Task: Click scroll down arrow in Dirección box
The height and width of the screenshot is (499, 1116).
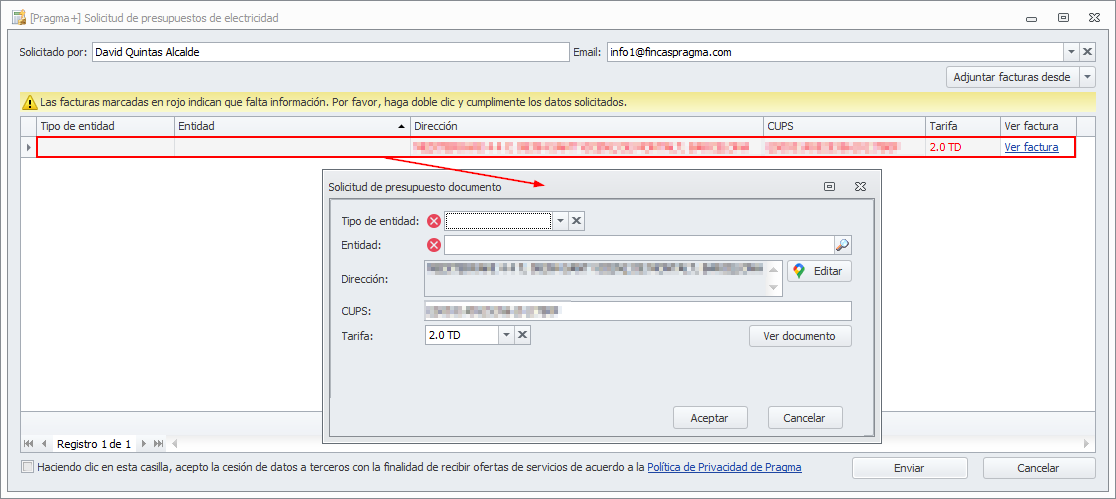Action: 774,288
